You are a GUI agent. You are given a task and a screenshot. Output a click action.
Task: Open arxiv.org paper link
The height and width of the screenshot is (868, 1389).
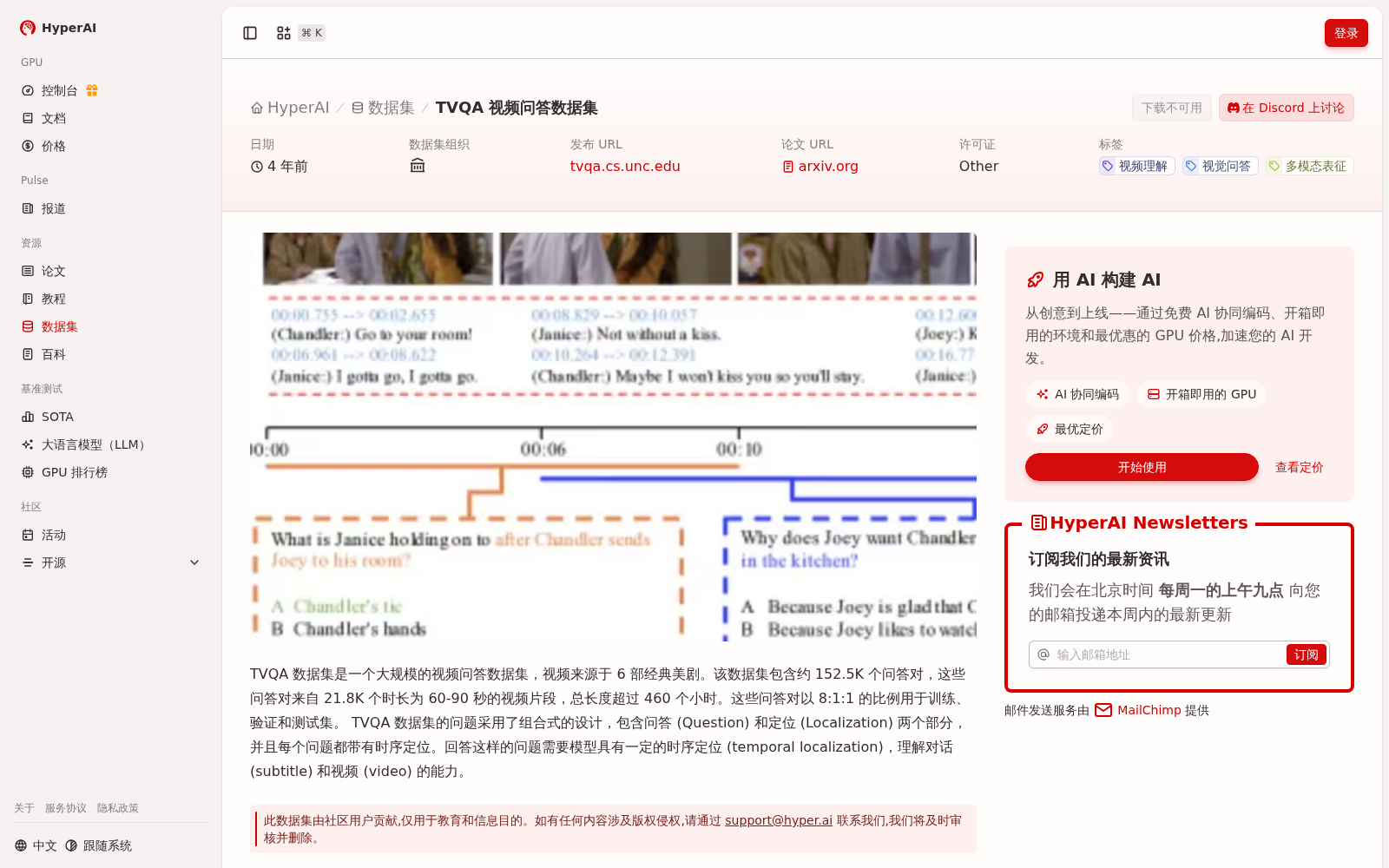[x=820, y=166]
